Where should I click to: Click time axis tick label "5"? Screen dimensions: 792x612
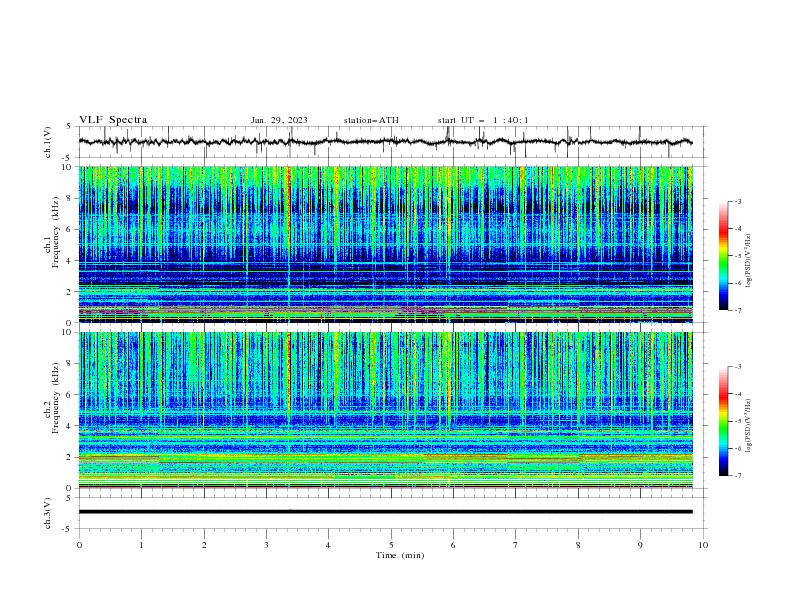tap(391, 545)
